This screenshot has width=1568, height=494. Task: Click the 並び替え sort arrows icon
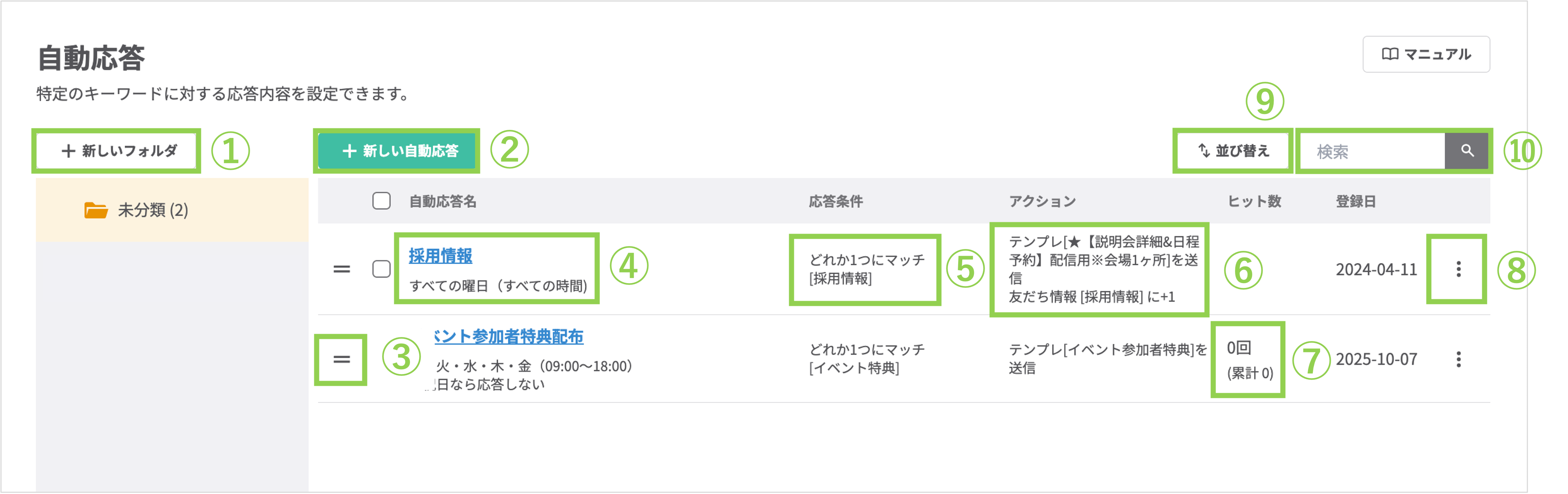click(1204, 150)
